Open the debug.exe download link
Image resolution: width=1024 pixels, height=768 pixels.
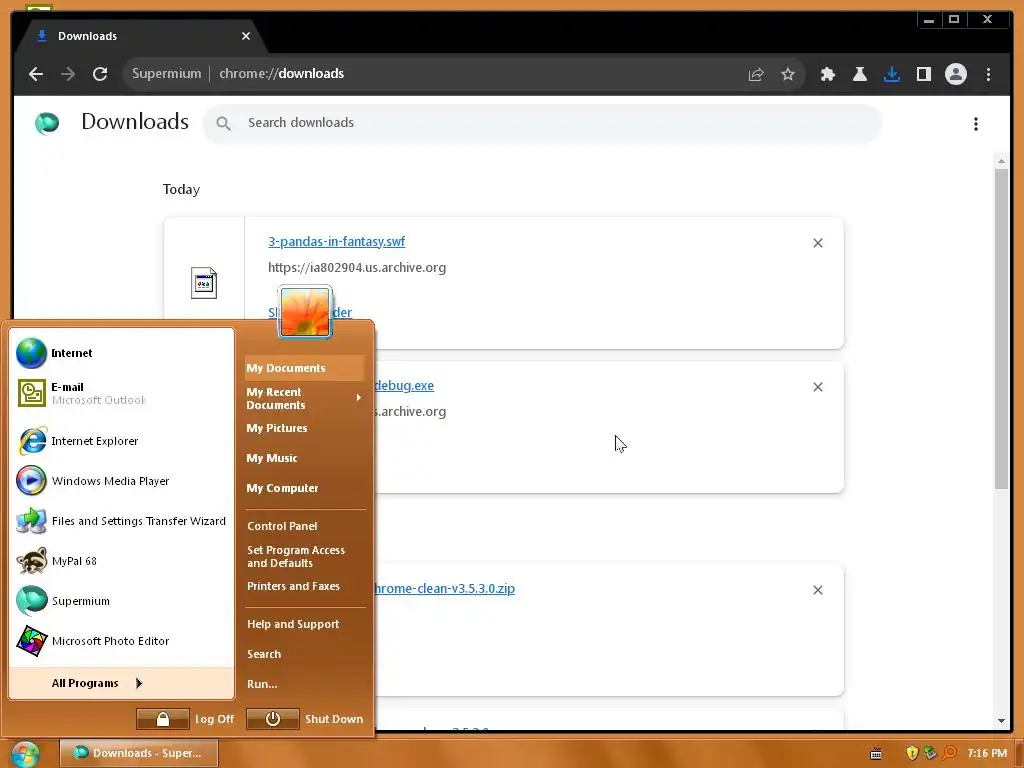(x=404, y=386)
